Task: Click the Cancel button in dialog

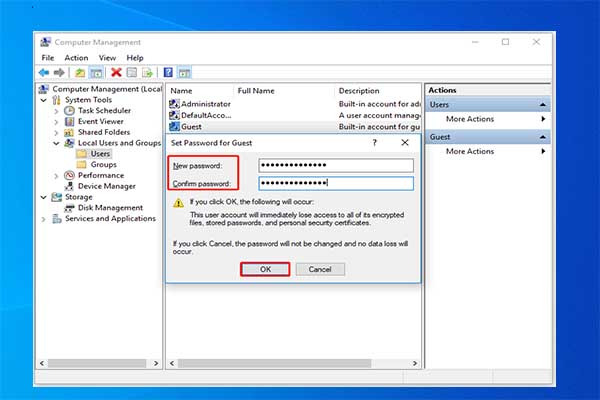Action: 320,269
